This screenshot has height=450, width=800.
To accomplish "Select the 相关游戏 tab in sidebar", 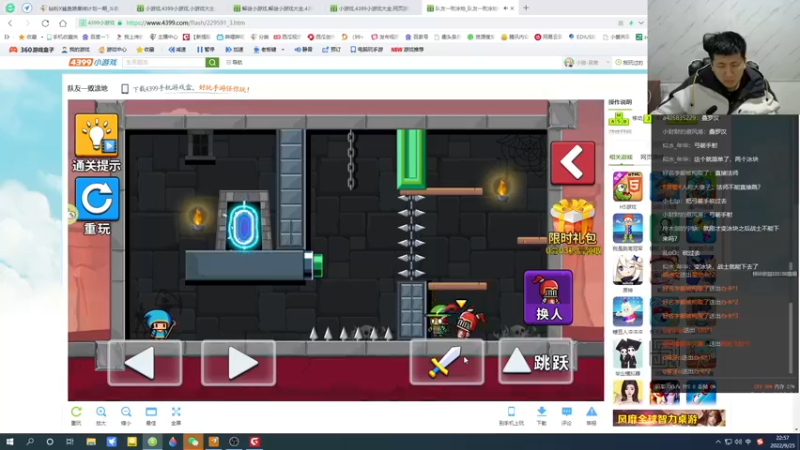I will tap(620, 157).
